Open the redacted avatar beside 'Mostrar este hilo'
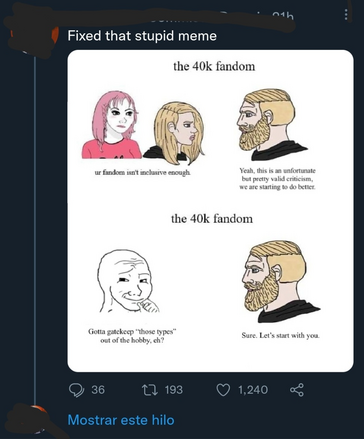This screenshot has height=439, width=364. [32, 419]
